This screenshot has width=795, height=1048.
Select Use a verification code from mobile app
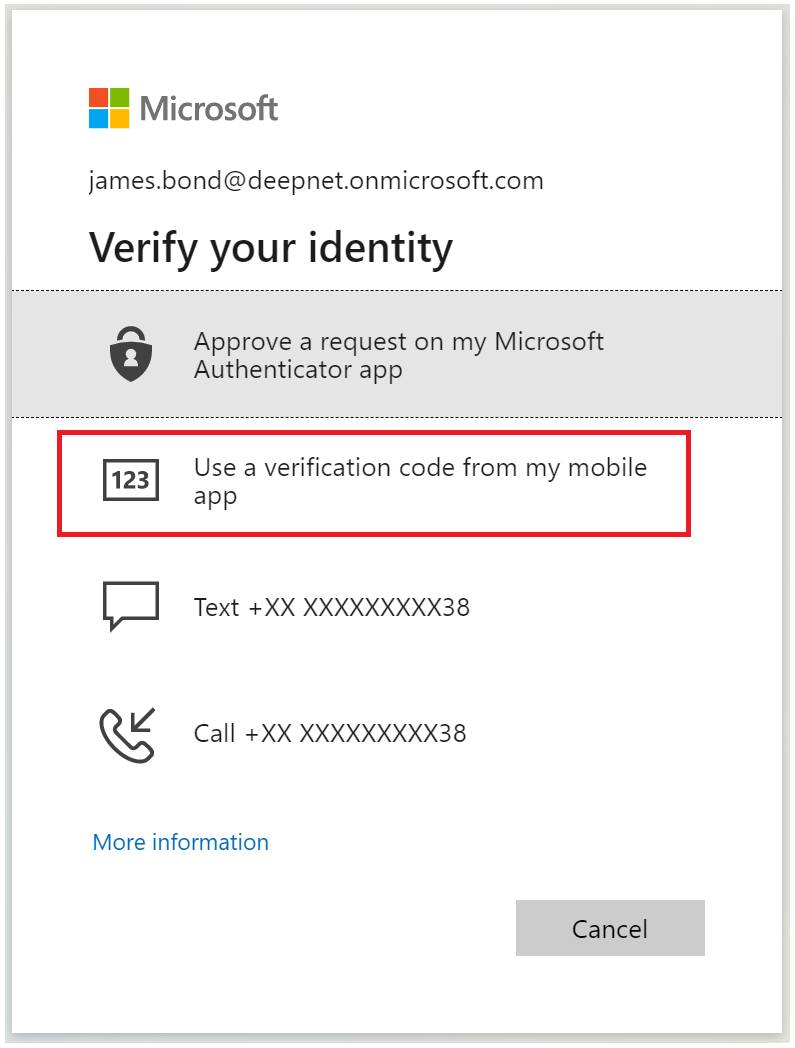pos(420,481)
